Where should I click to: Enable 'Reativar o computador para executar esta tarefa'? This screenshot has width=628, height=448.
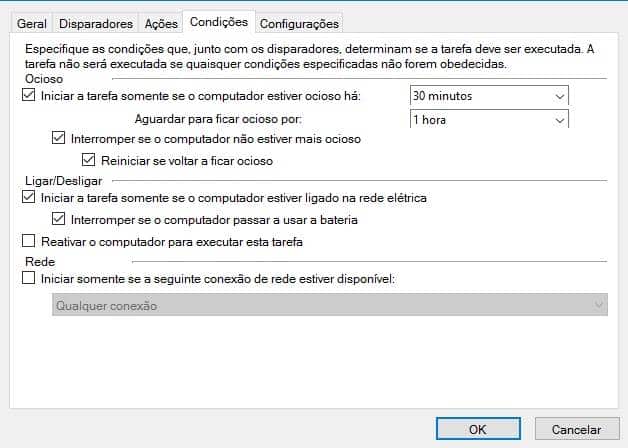27,241
